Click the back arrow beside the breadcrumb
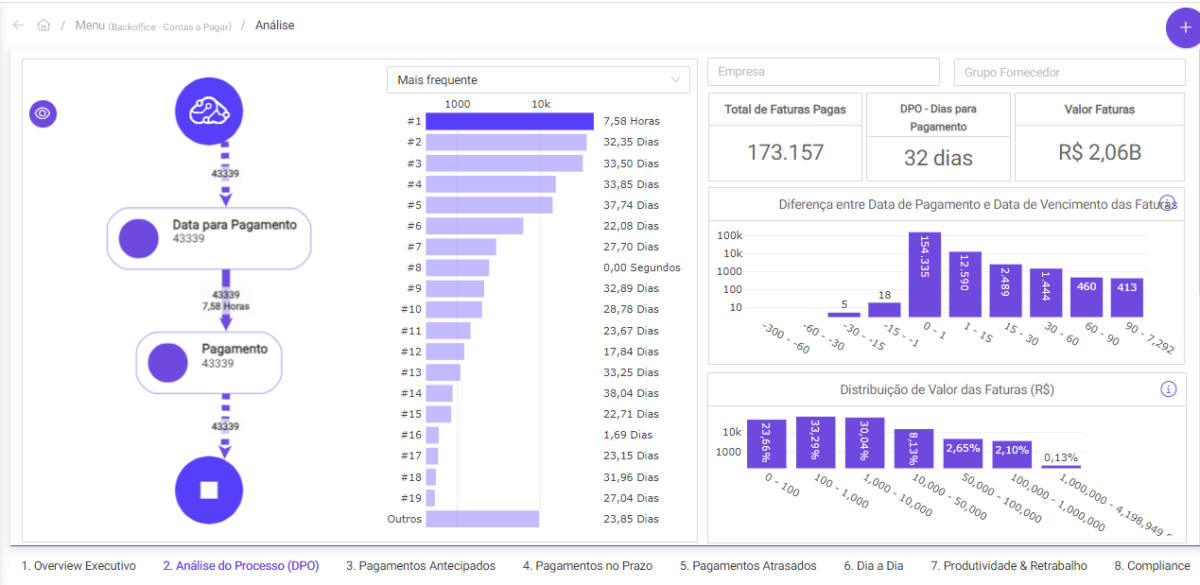Screen dimensions: 1200x585 point(16,25)
